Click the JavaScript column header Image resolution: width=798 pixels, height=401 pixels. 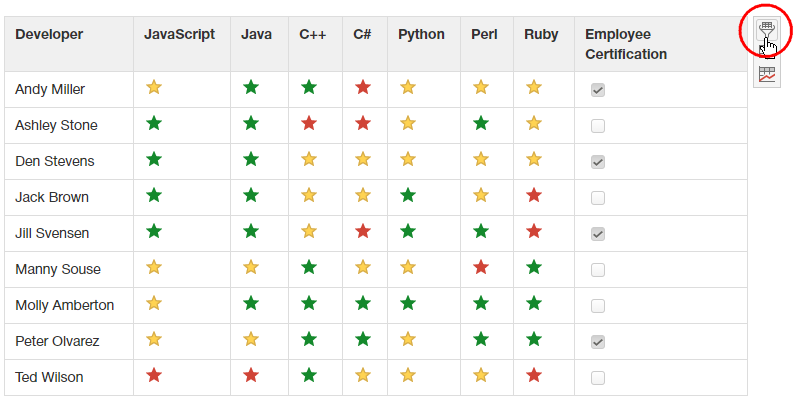click(x=180, y=35)
